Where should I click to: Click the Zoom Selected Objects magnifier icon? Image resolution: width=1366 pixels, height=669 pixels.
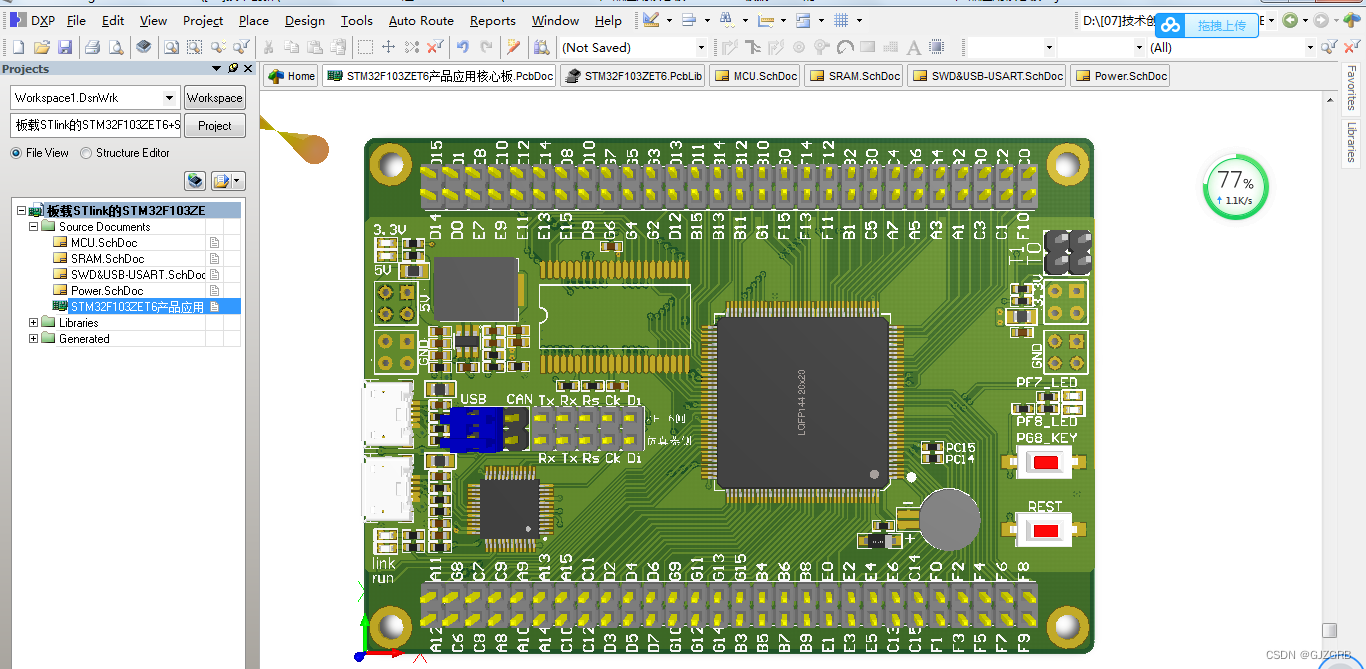coord(195,46)
